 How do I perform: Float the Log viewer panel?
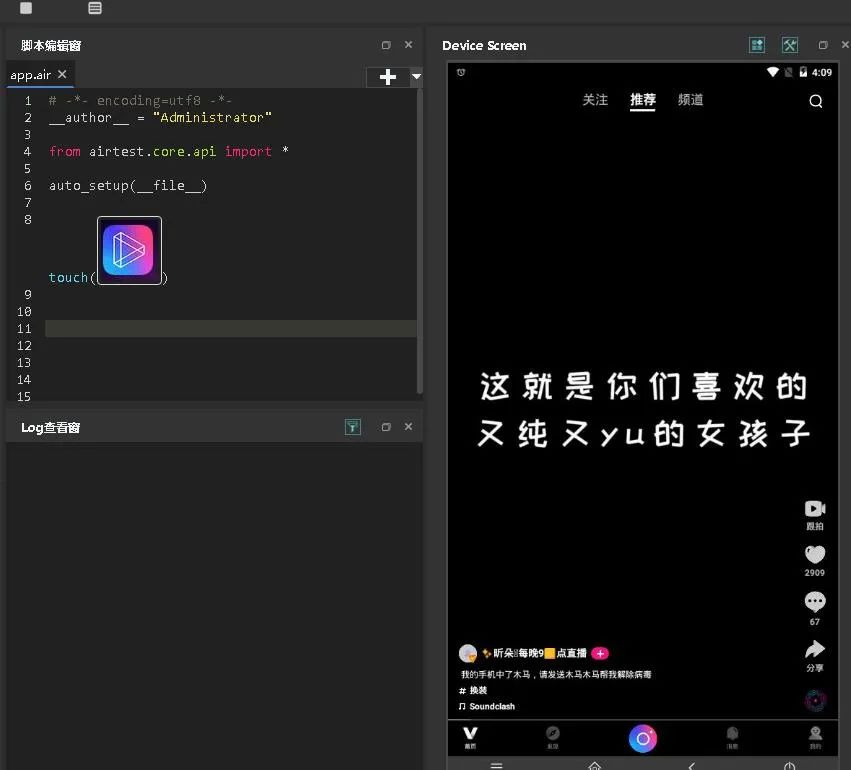(x=386, y=427)
